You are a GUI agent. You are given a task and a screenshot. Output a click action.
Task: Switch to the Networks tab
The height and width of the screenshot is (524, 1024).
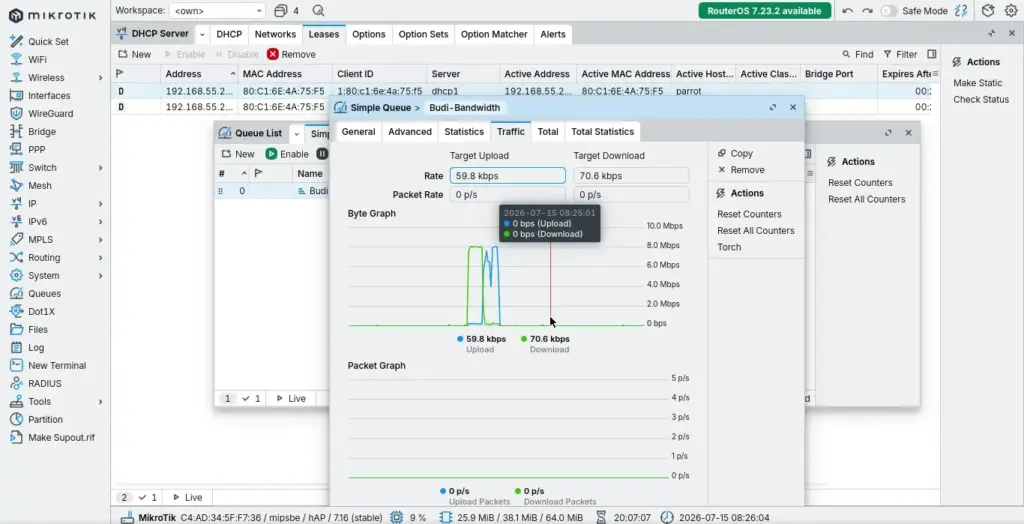[275, 34]
